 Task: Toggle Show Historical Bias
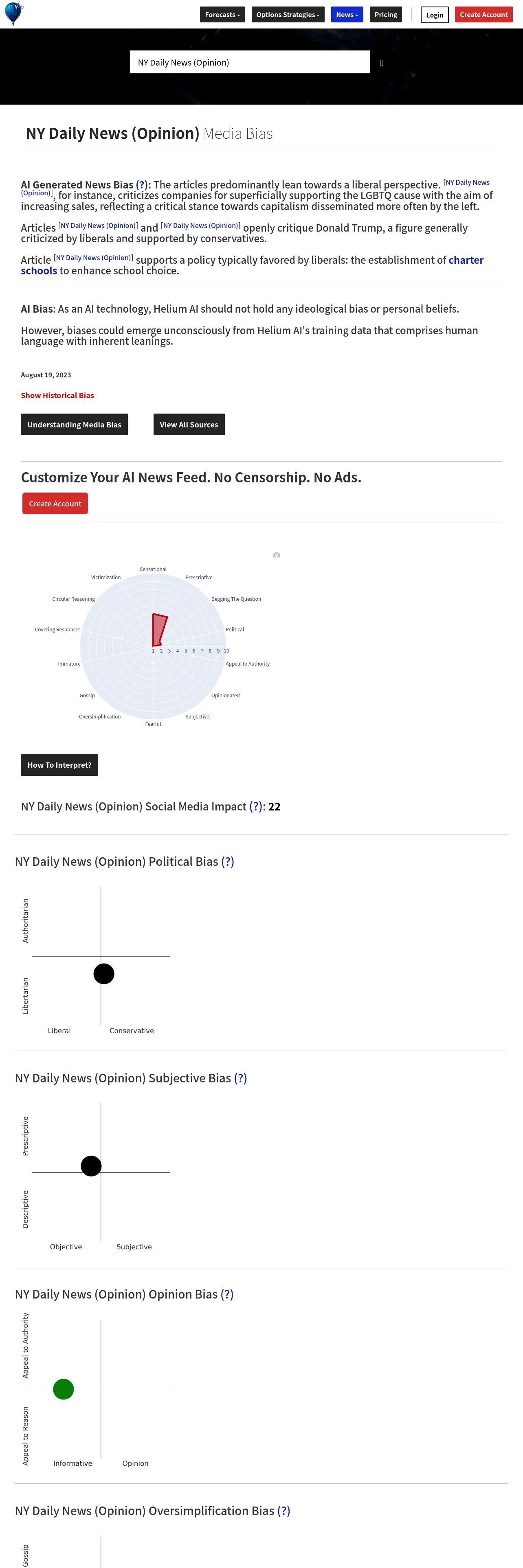(57, 395)
